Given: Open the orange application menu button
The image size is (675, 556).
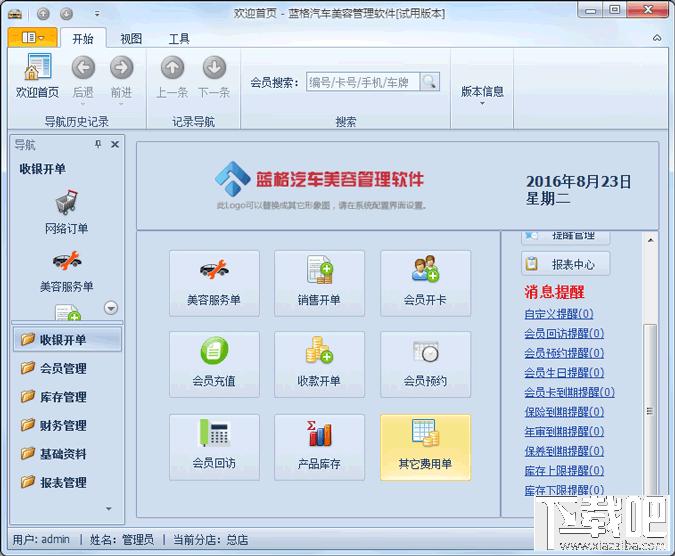Looking at the screenshot, I should (x=33, y=37).
